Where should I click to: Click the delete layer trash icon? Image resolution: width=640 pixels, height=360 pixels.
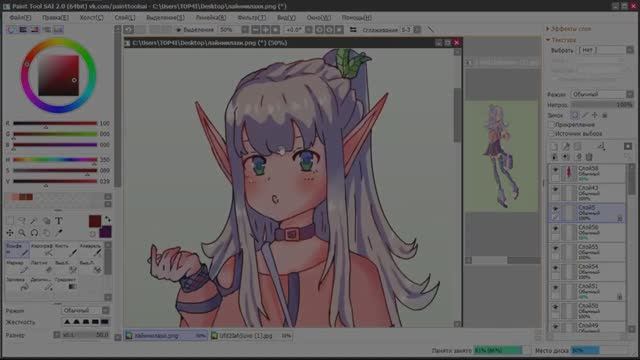(x=589, y=157)
